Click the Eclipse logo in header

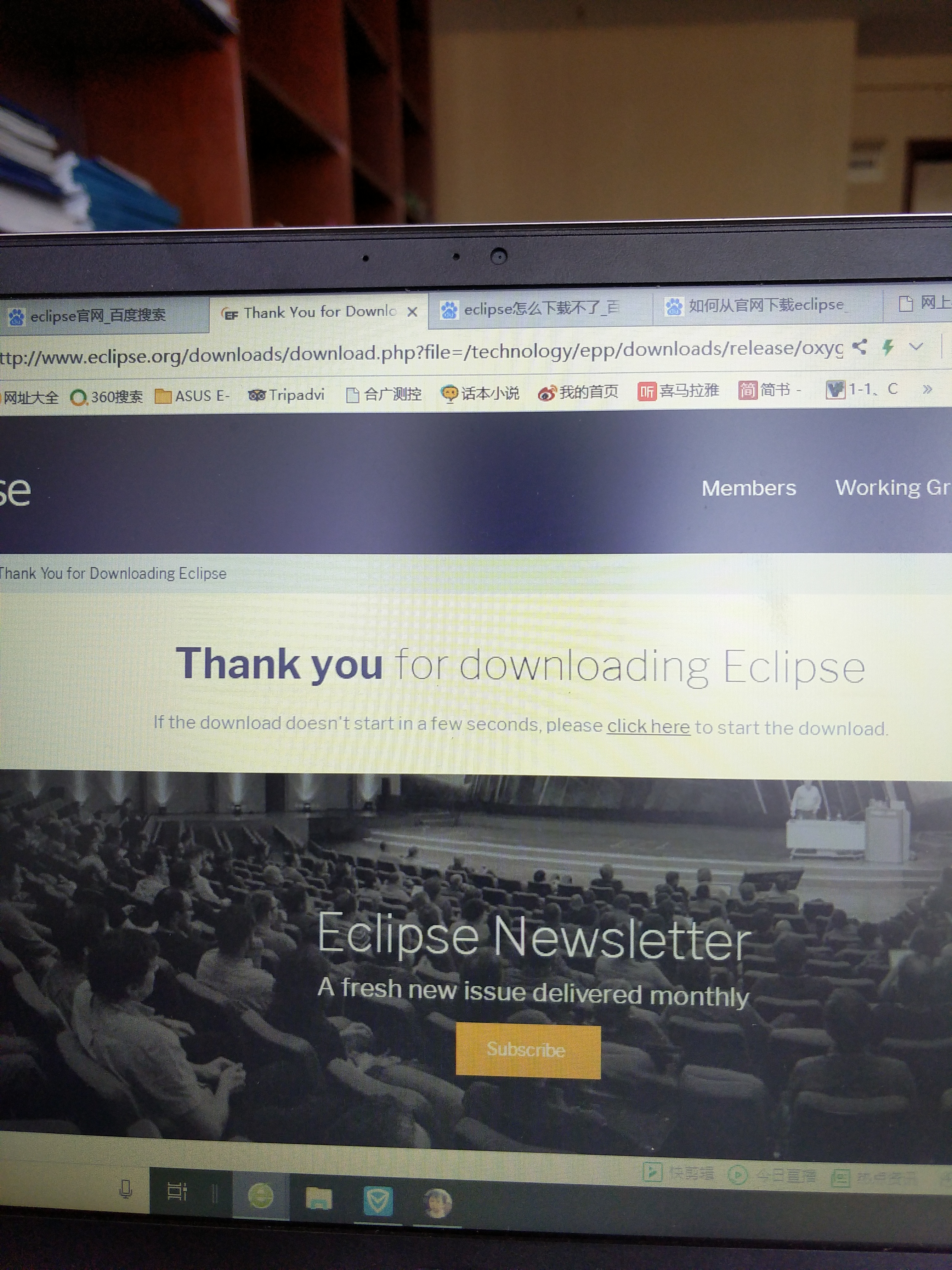[x=15, y=491]
